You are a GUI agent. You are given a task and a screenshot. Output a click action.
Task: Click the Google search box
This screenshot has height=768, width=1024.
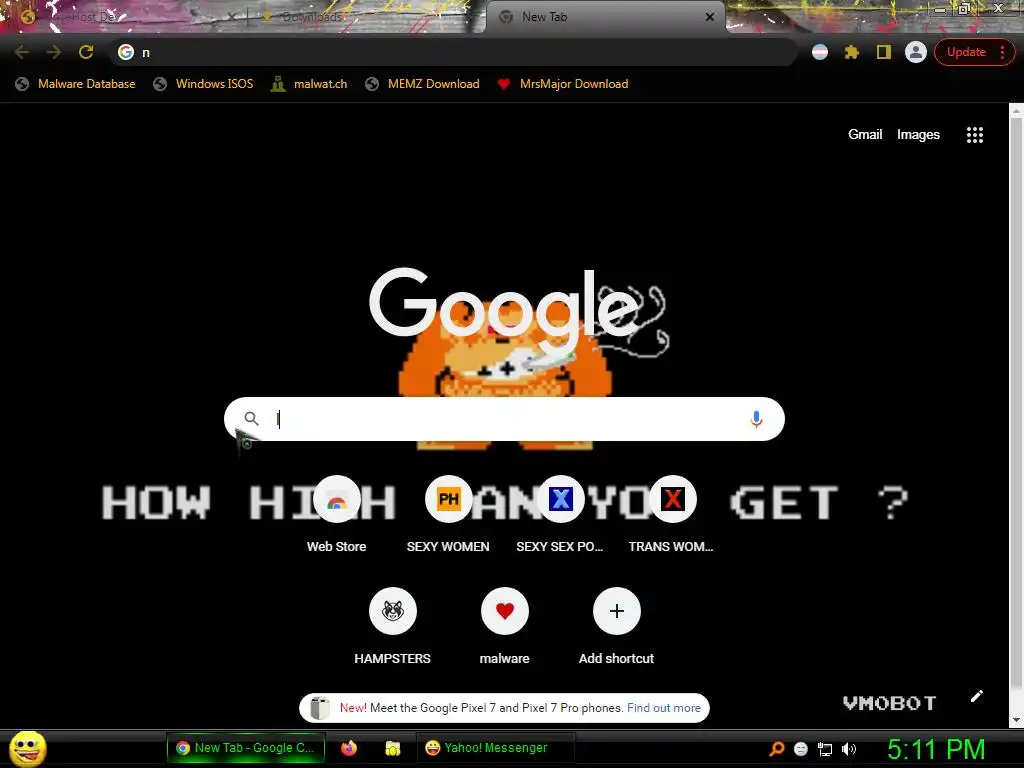click(504, 419)
